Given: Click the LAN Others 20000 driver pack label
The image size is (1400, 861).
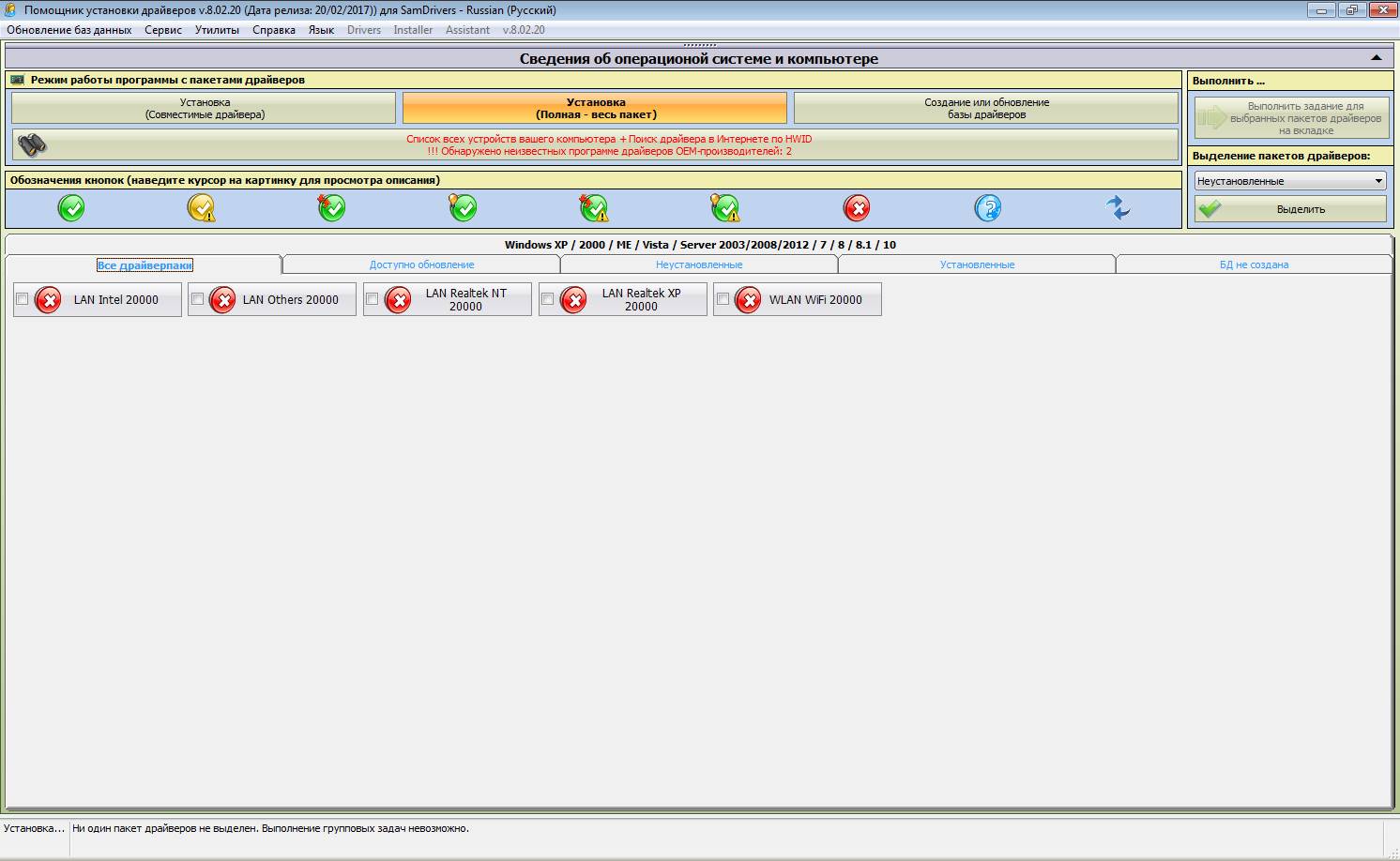Looking at the screenshot, I should coord(291,300).
